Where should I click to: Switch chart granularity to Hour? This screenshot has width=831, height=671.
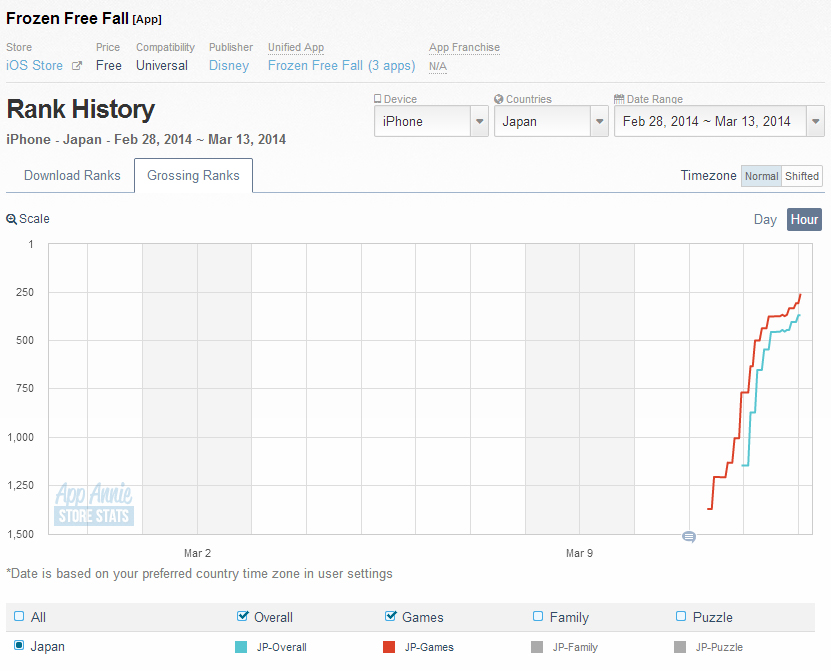tap(805, 219)
